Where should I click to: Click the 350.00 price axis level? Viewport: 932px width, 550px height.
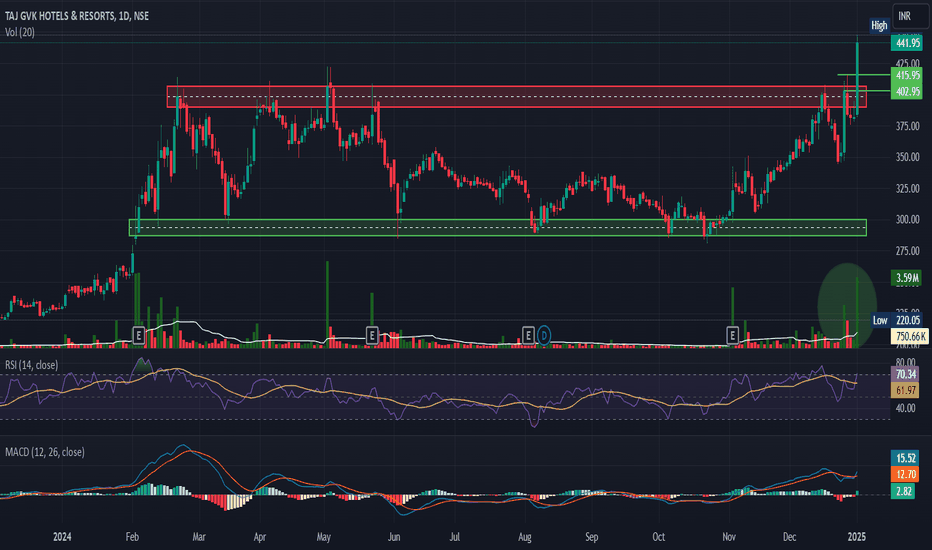908,157
